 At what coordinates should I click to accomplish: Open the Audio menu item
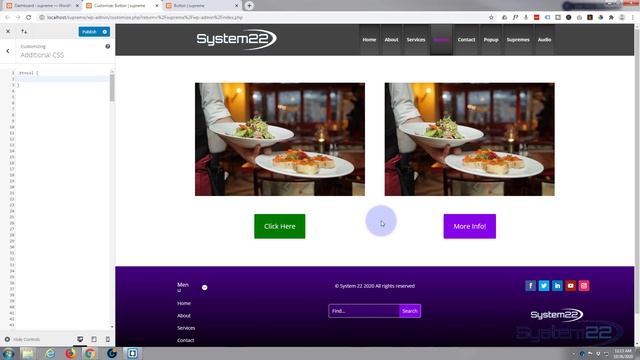point(544,40)
